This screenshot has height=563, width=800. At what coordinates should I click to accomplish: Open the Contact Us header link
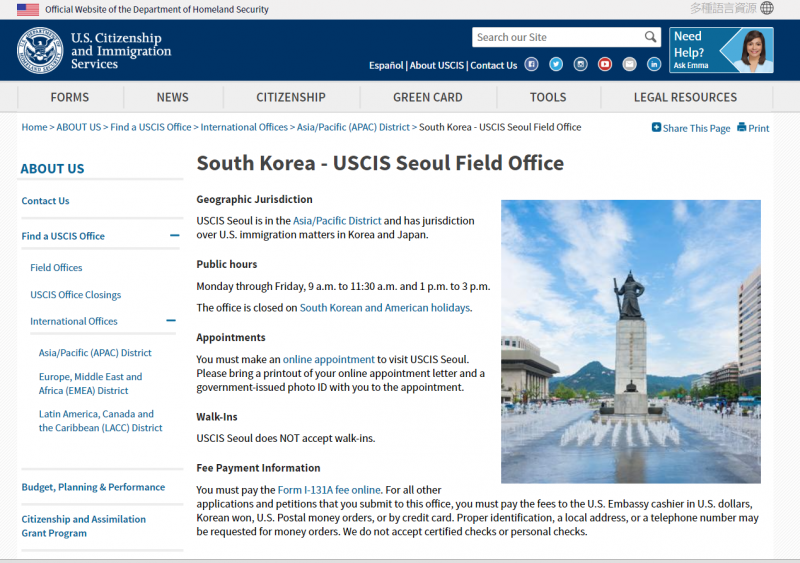(x=493, y=65)
